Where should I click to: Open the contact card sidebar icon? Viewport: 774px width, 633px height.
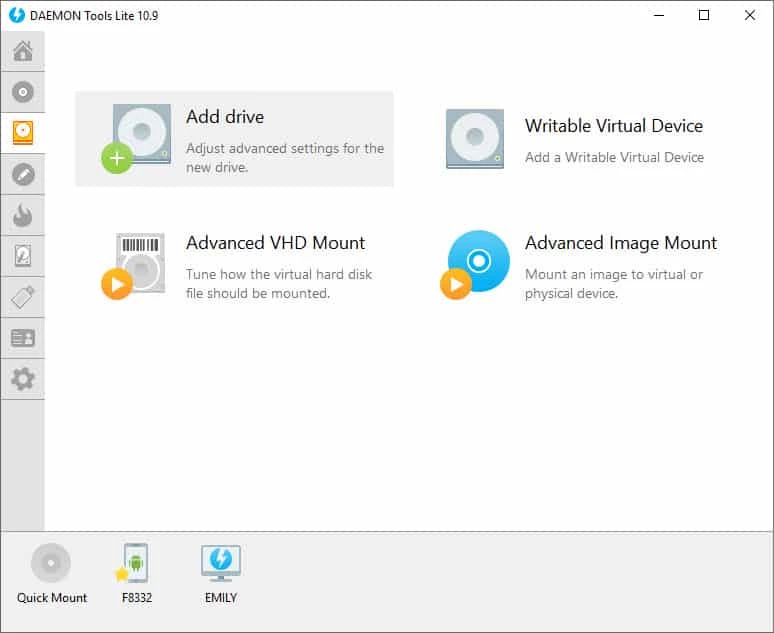22,338
